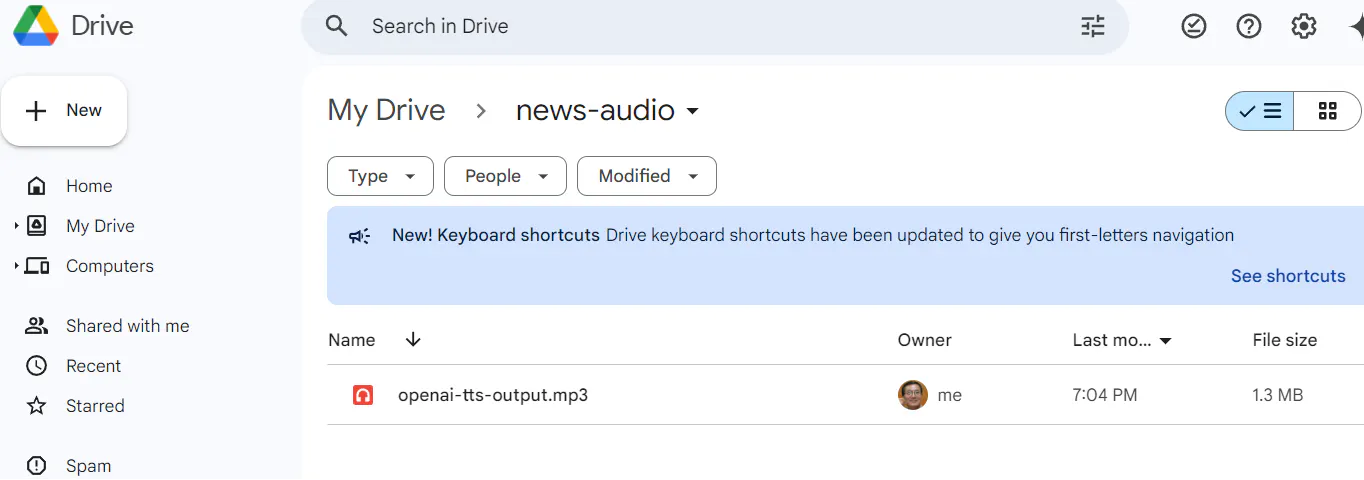Click the Google Drive logo
Image resolution: width=1364 pixels, height=480 pixels.
36,26
